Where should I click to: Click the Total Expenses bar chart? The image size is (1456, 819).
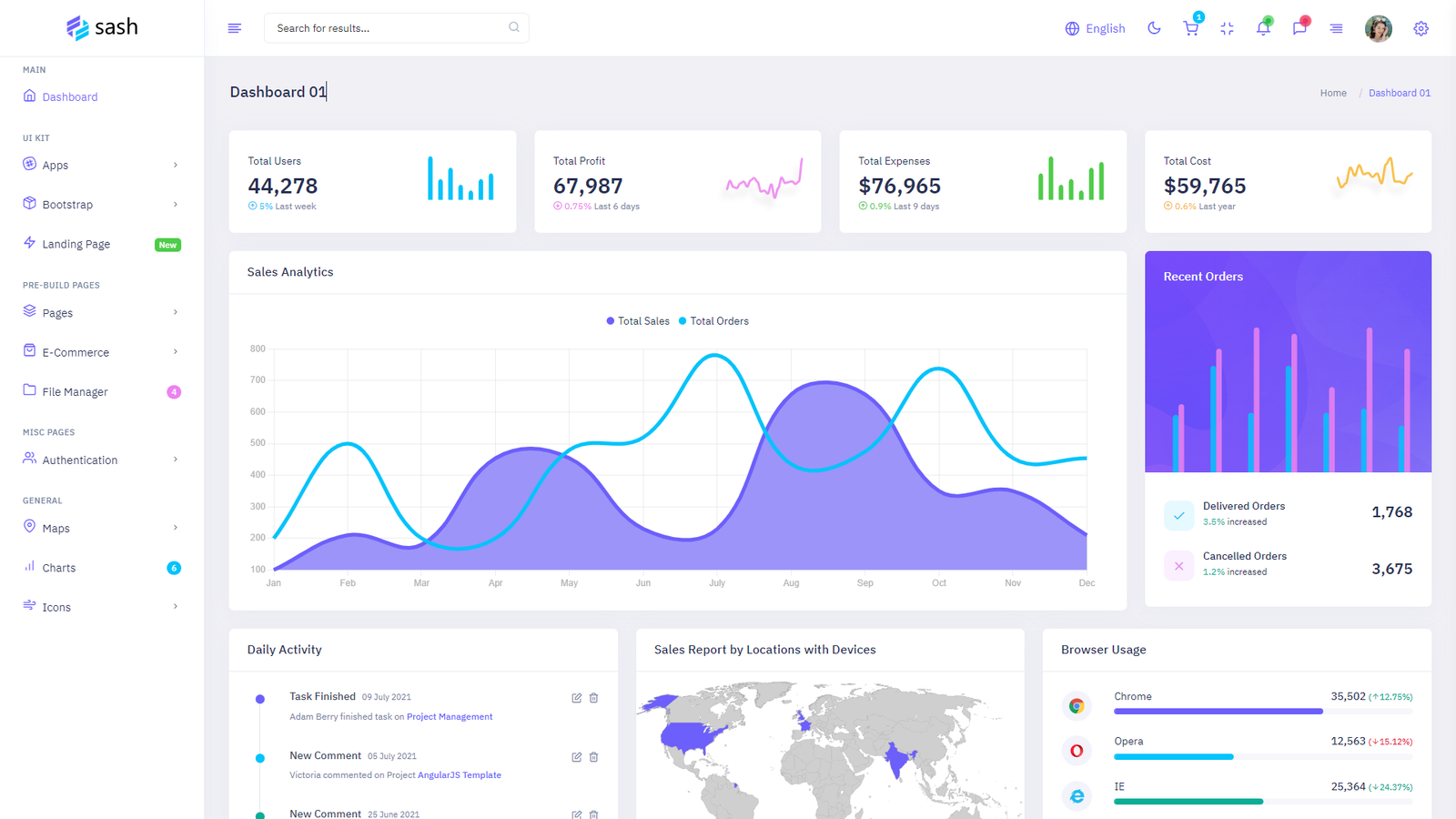(x=1071, y=178)
